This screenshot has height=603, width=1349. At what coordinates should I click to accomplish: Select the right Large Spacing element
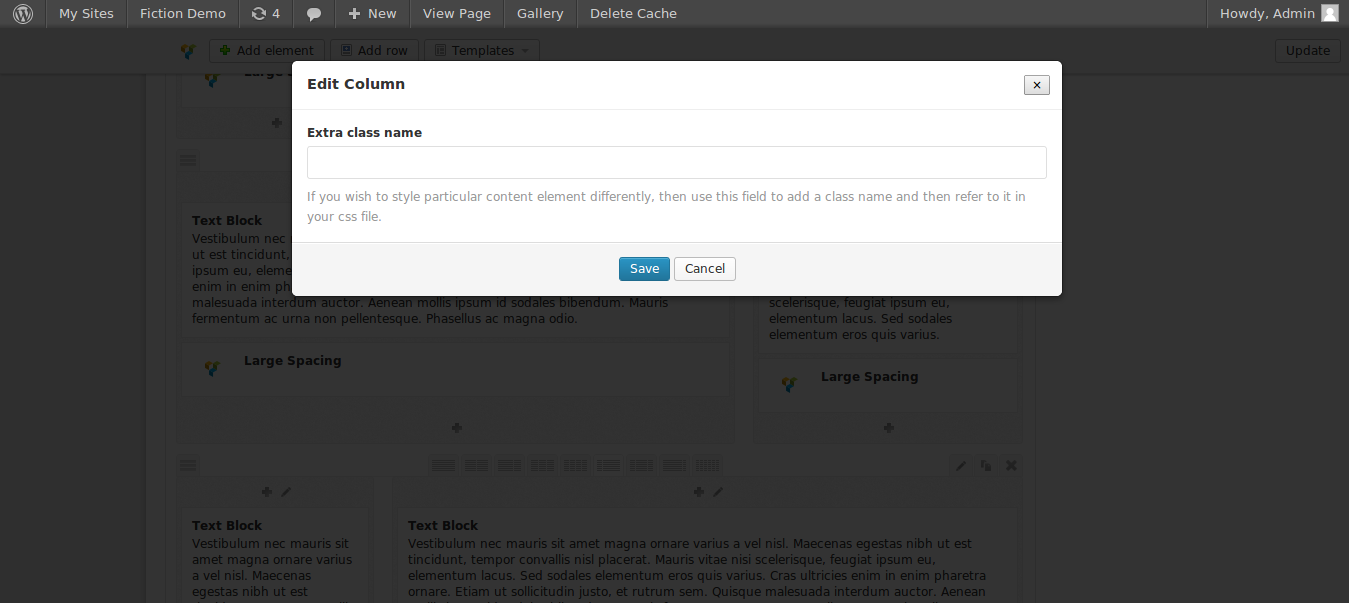click(888, 386)
